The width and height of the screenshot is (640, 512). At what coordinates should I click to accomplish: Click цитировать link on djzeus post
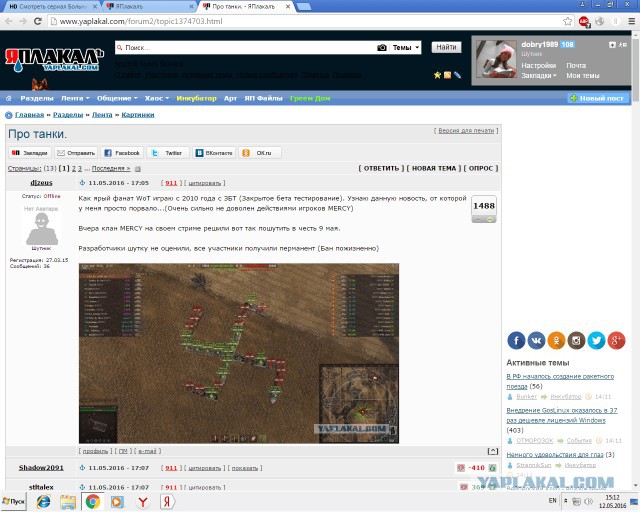(204, 183)
